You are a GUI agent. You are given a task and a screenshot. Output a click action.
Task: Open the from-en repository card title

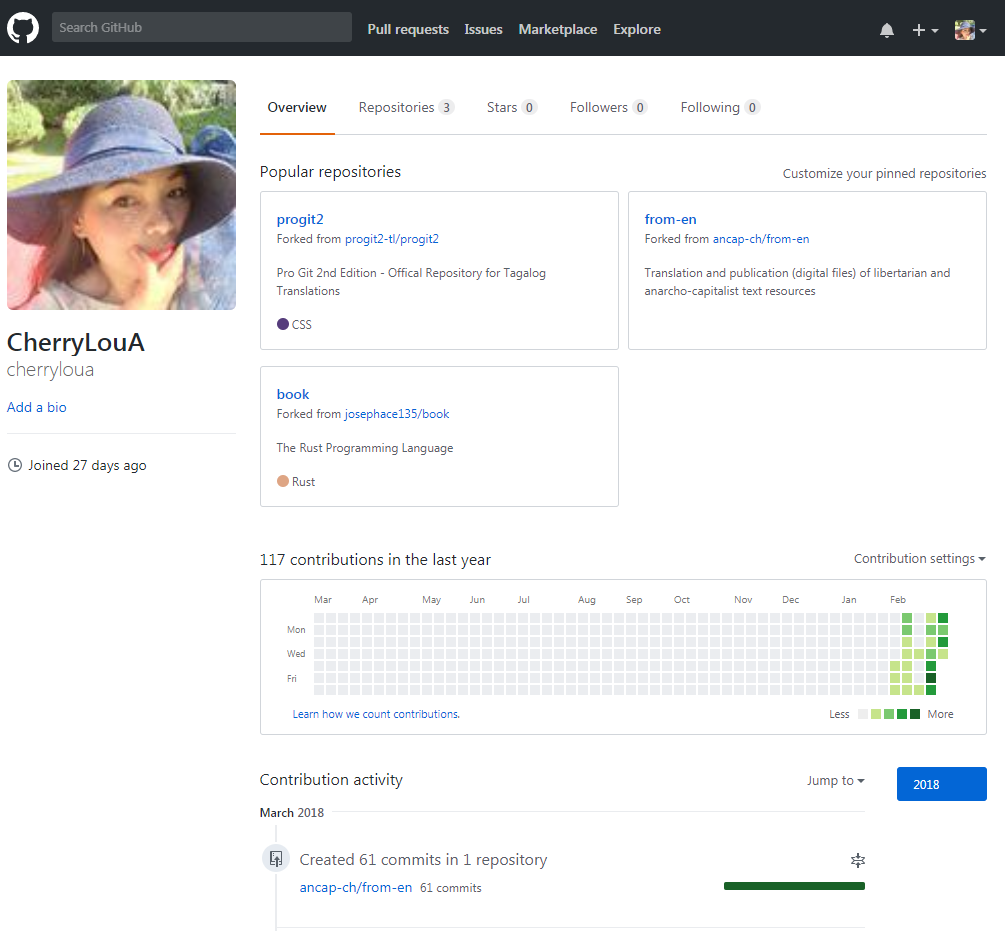[670, 219]
